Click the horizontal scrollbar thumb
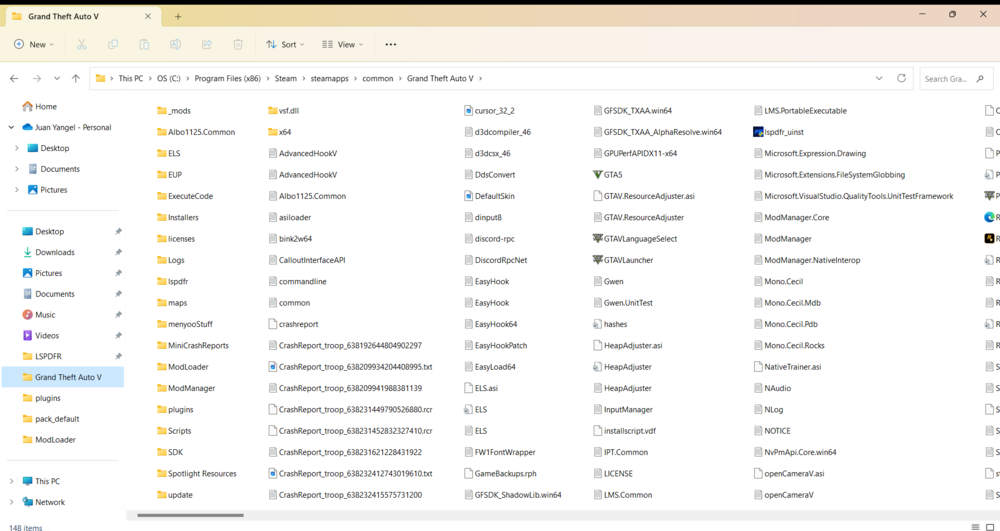The height and width of the screenshot is (531, 1000). (190, 515)
